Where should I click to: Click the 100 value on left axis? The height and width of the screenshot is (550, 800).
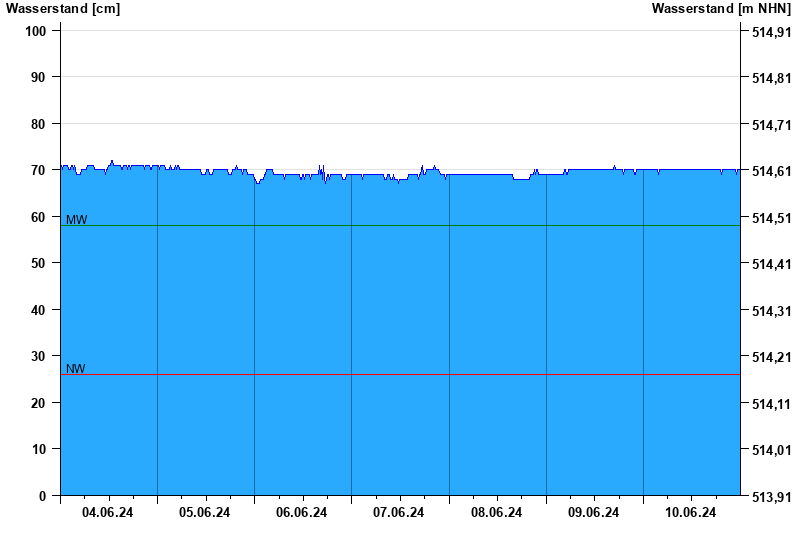[x=35, y=31]
